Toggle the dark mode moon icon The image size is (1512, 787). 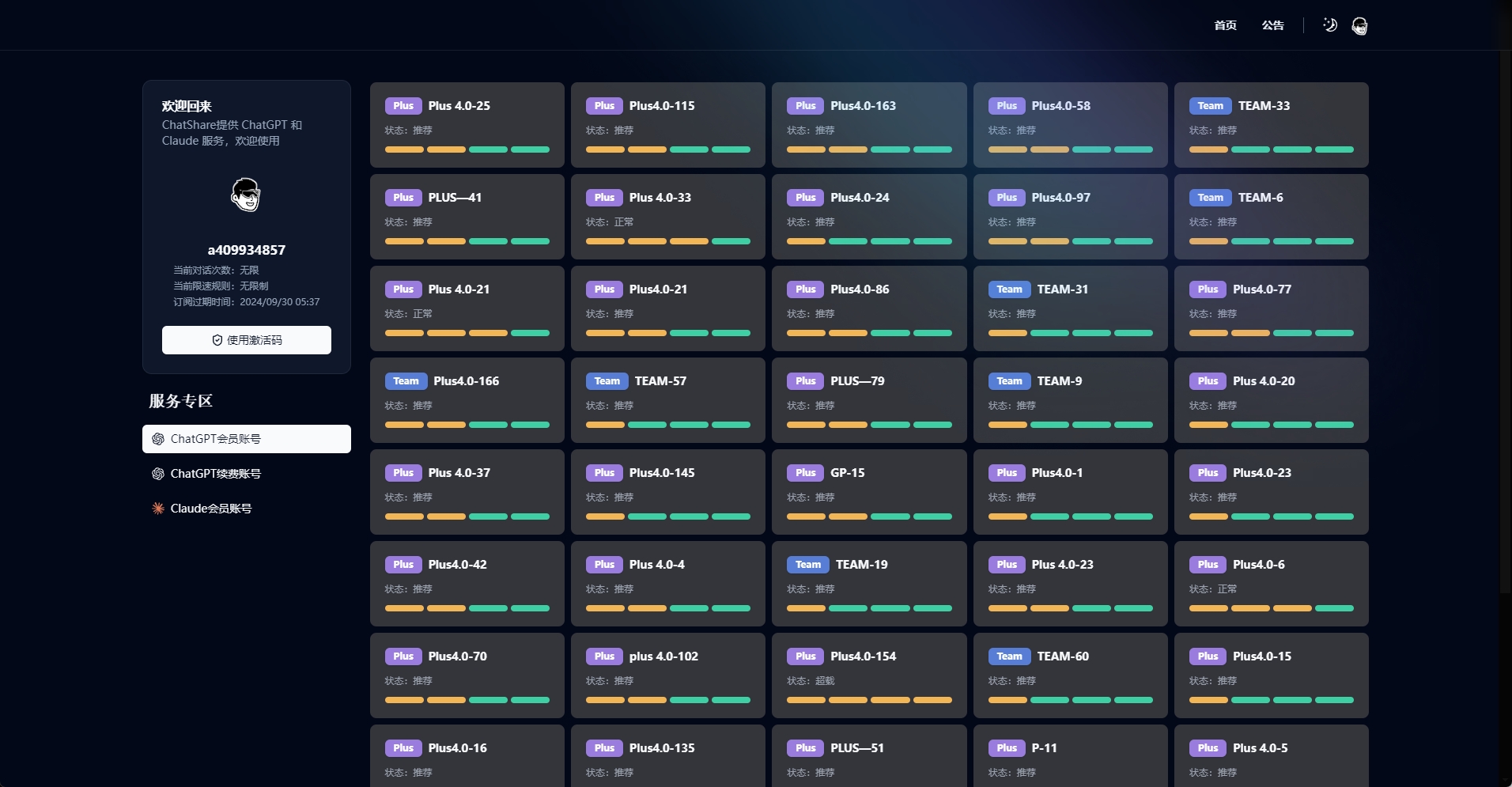1330,25
